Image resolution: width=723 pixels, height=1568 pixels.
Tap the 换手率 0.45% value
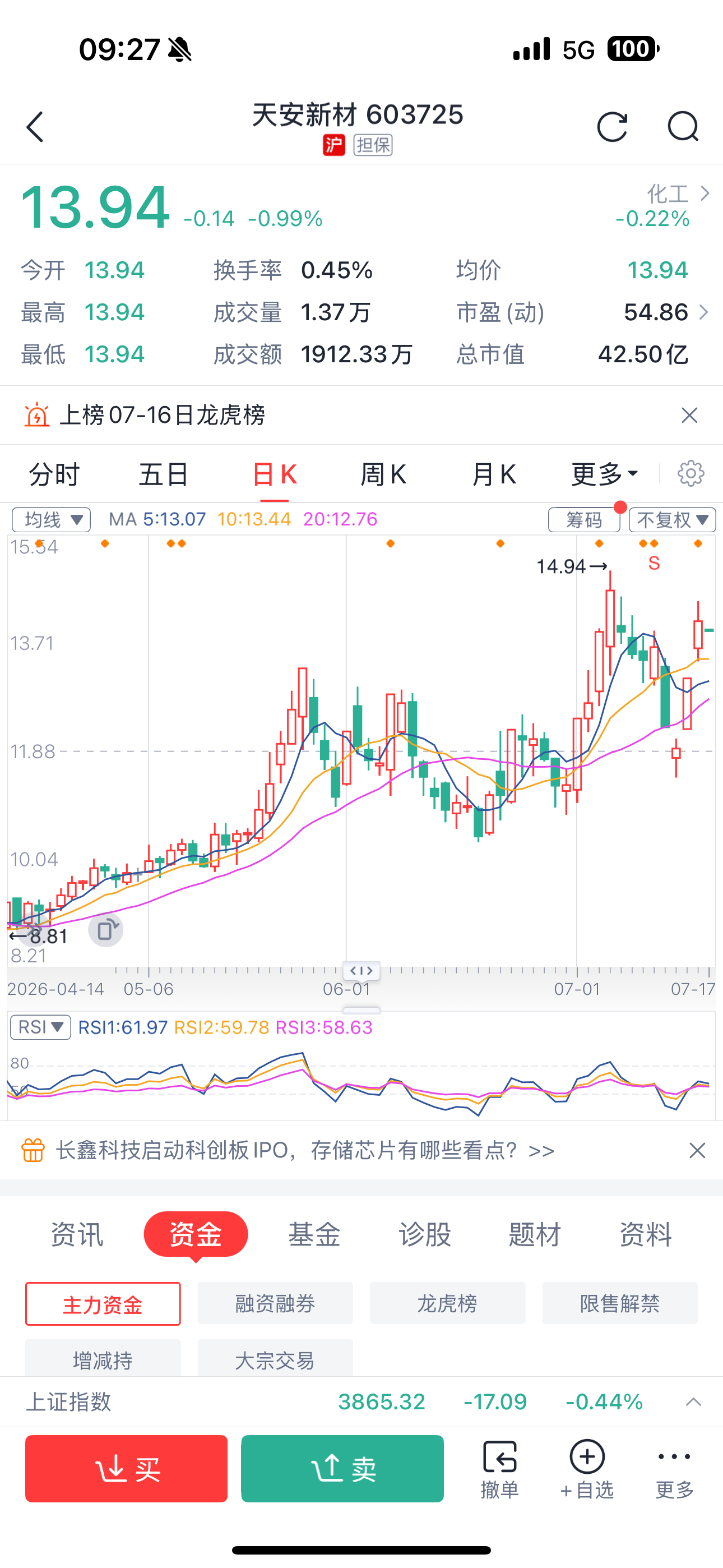(336, 270)
